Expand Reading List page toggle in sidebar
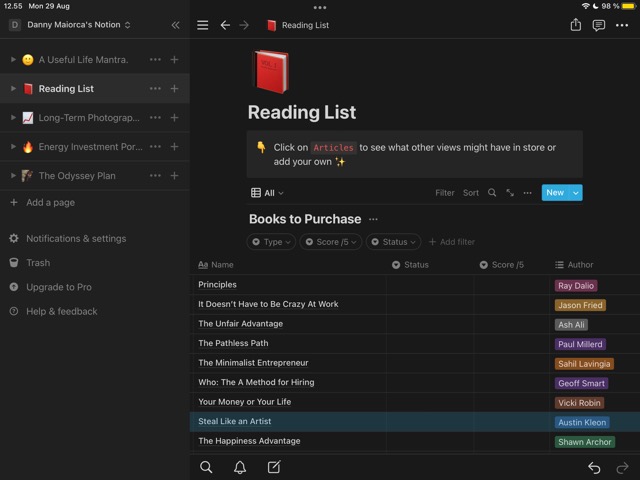The height and width of the screenshot is (480, 640). (13, 89)
